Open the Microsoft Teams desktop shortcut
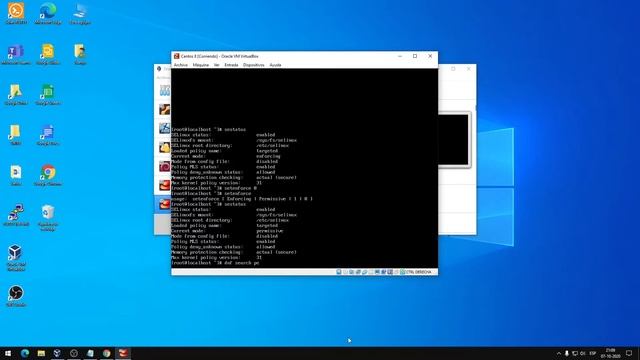 16,54
